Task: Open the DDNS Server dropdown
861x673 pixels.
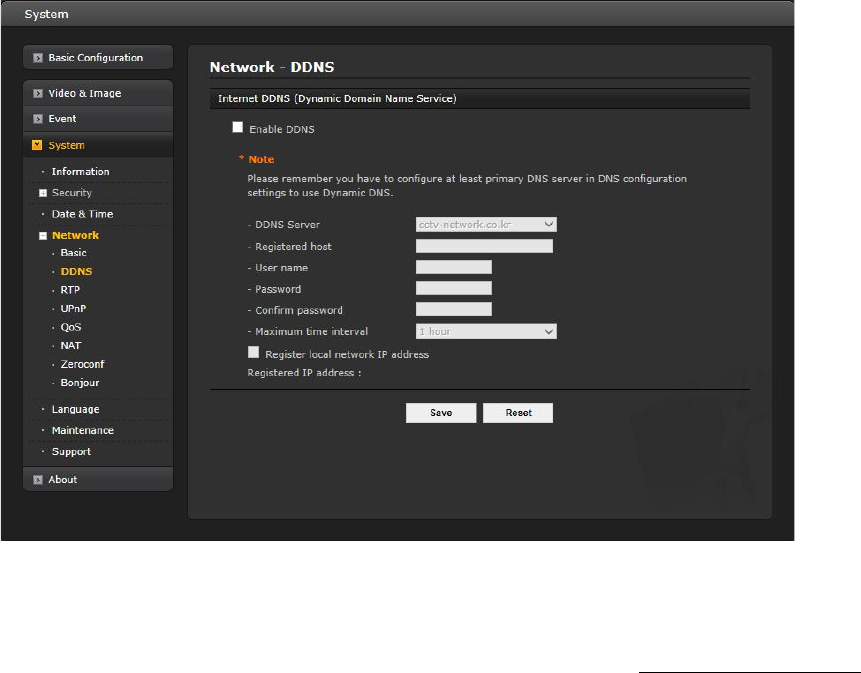Action: click(x=486, y=225)
